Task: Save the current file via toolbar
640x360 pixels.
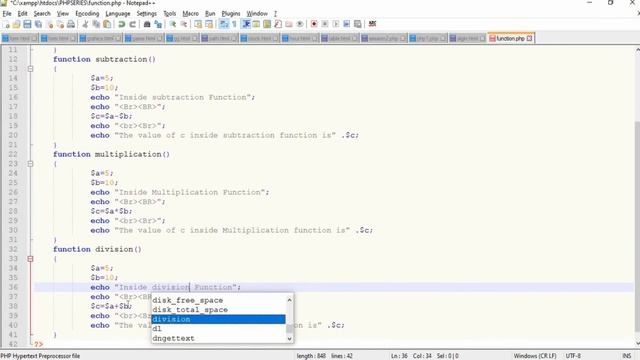Action: click(27, 24)
